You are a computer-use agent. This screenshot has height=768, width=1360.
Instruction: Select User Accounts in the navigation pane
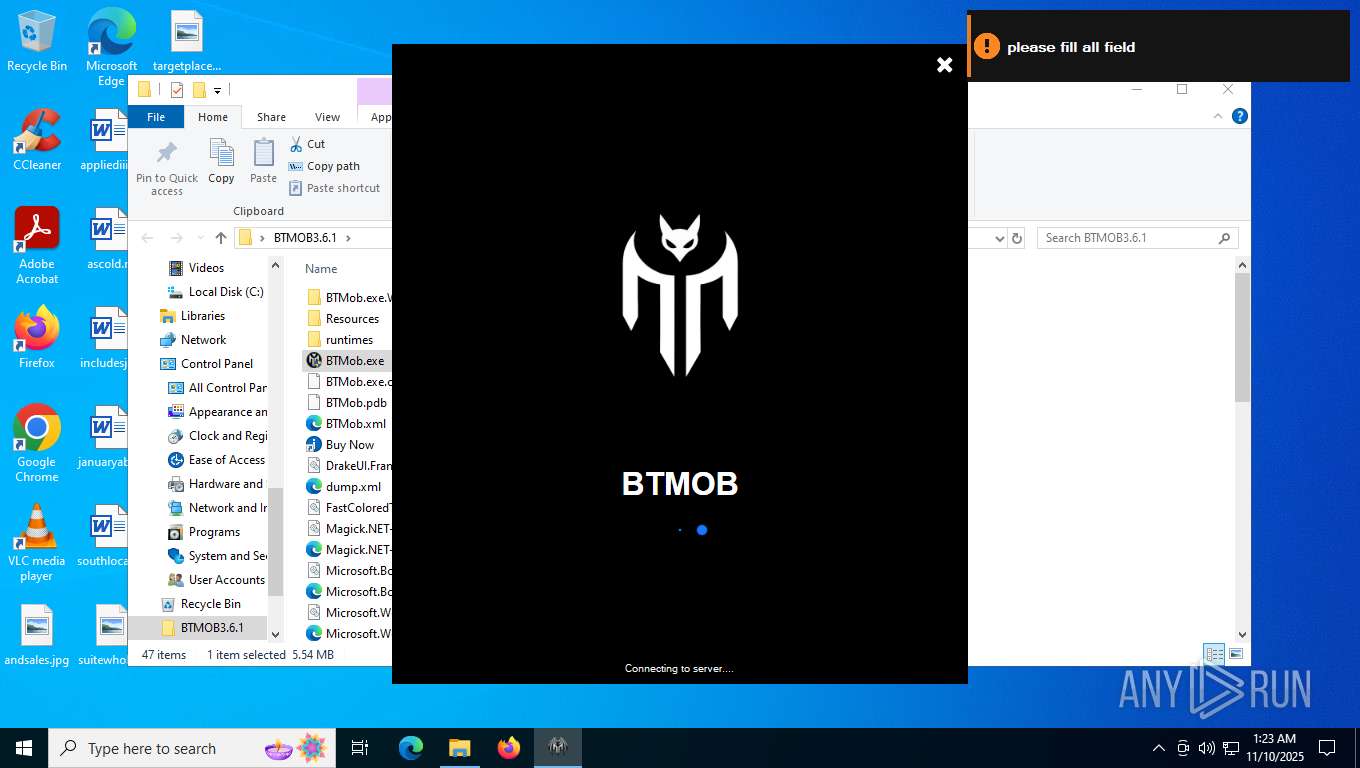[x=216, y=580]
